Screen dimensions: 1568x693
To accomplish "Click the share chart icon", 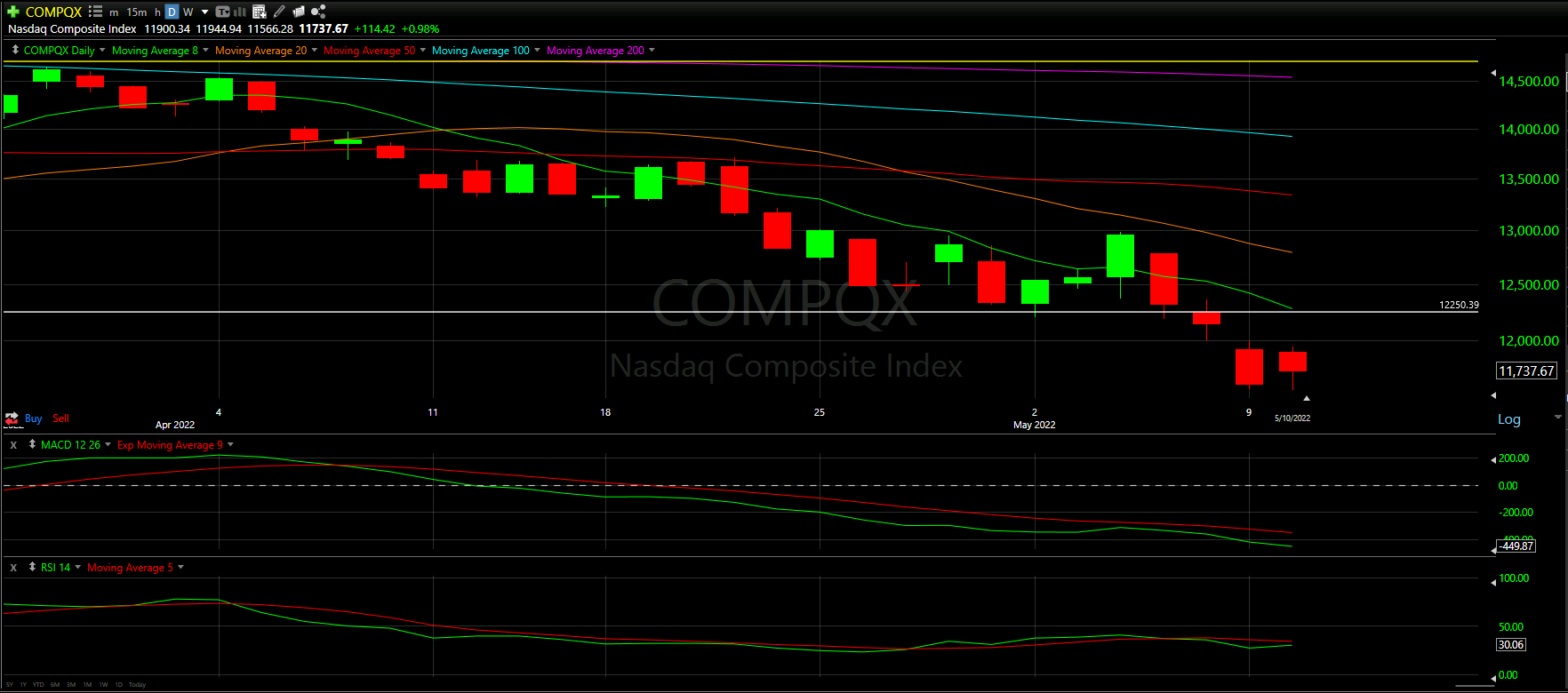I will (318, 12).
